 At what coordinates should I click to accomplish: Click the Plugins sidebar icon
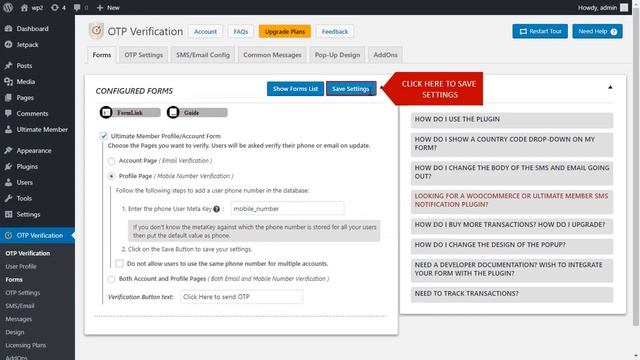point(8,166)
